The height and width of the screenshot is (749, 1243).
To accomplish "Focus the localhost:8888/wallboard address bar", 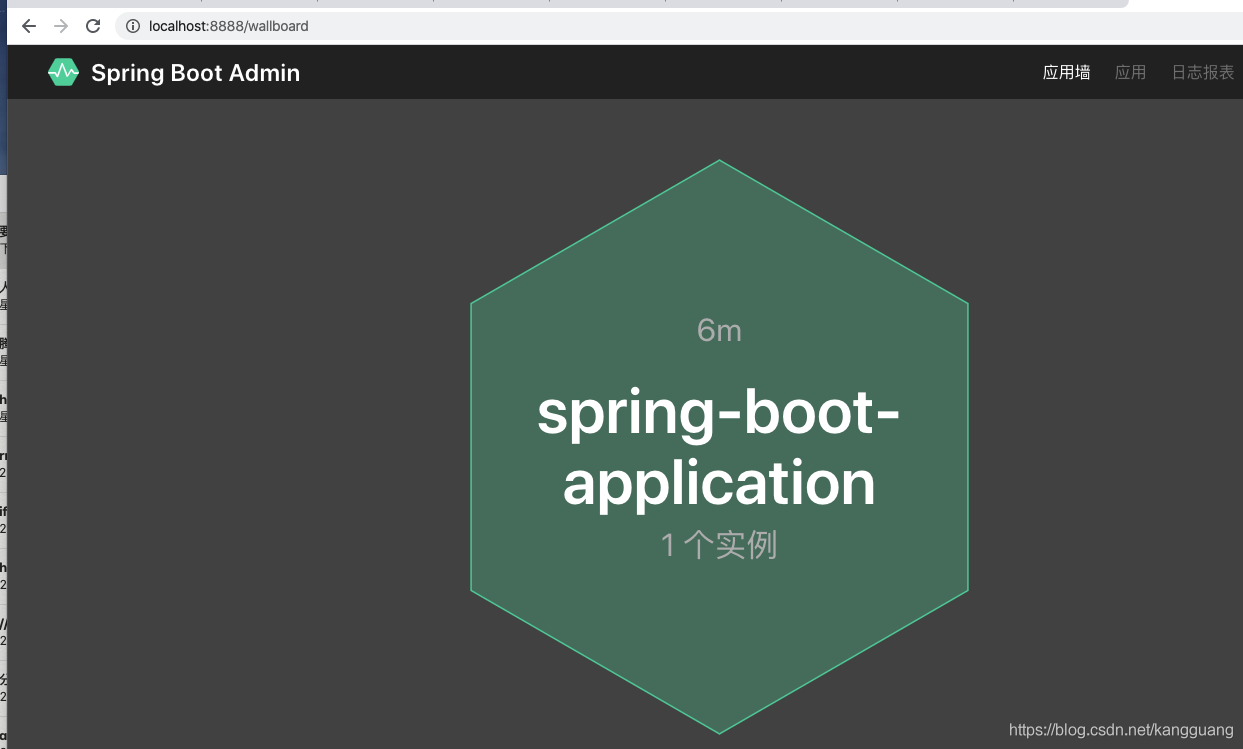I will (x=679, y=26).
